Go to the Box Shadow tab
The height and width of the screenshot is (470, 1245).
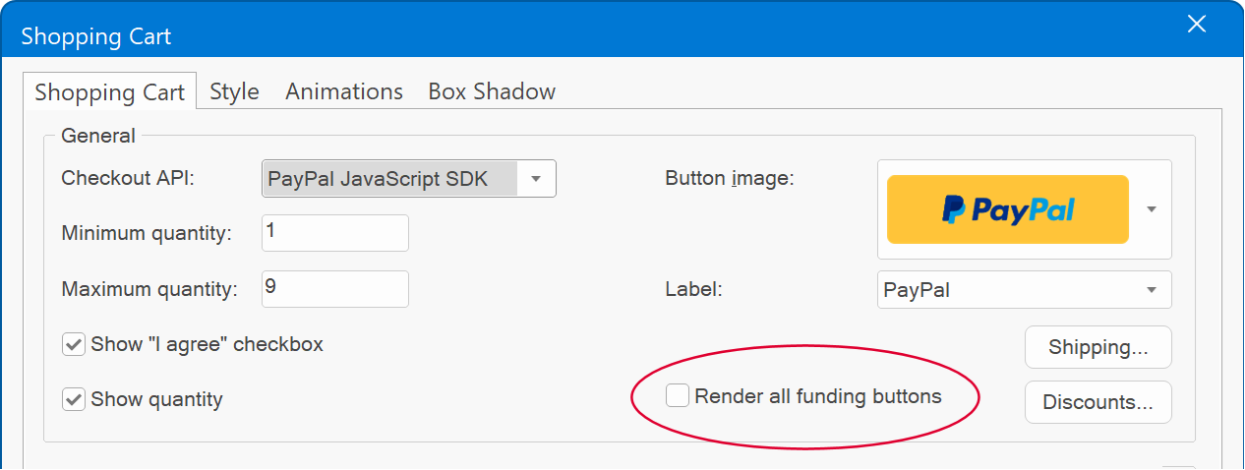click(492, 92)
